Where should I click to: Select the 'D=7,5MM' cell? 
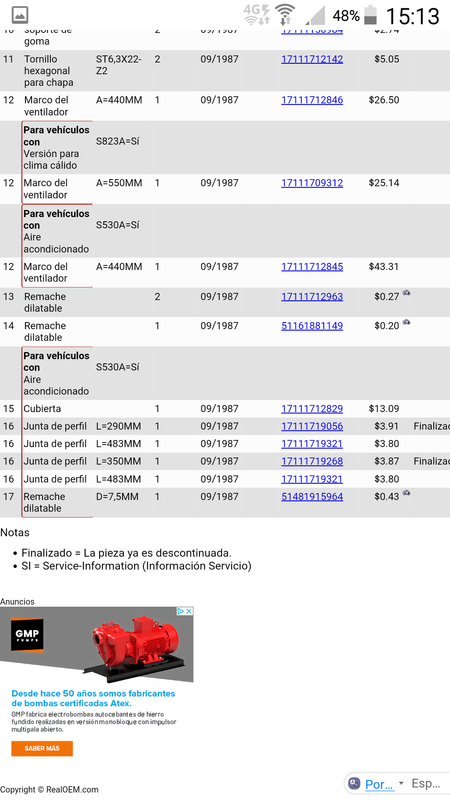pos(117,497)
